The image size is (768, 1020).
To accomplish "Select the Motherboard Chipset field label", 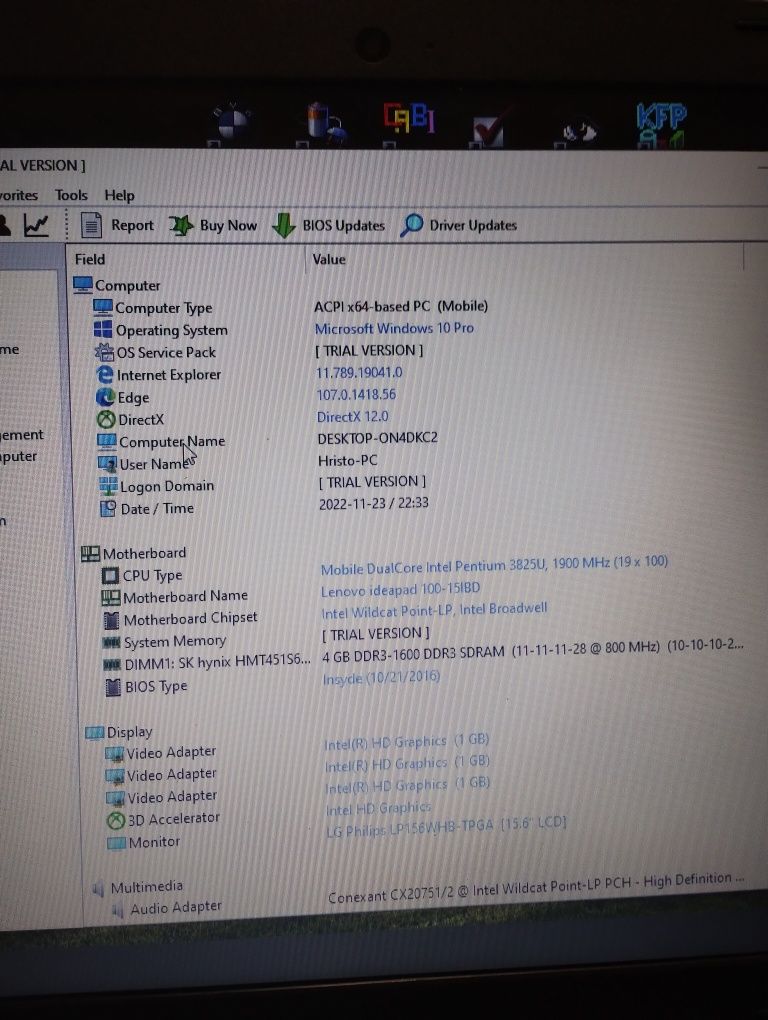I will click(191, 619).
